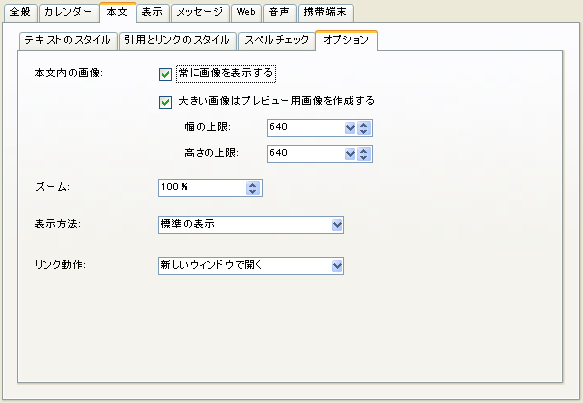This screenshot has width=583, height=403.
Task: Open 携帯端末 tab
Action: coord(325,13)
